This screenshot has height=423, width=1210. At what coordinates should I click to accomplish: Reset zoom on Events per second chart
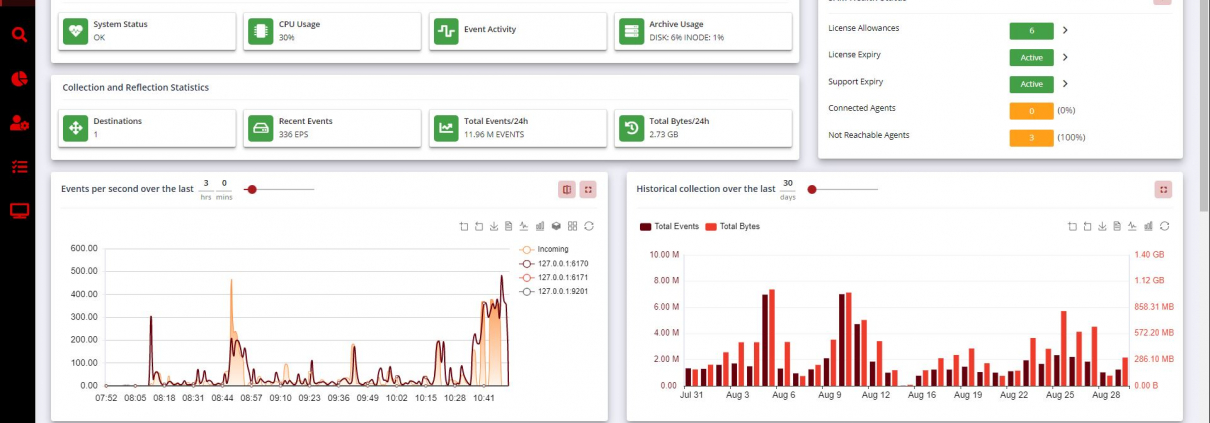click(479, 226)
